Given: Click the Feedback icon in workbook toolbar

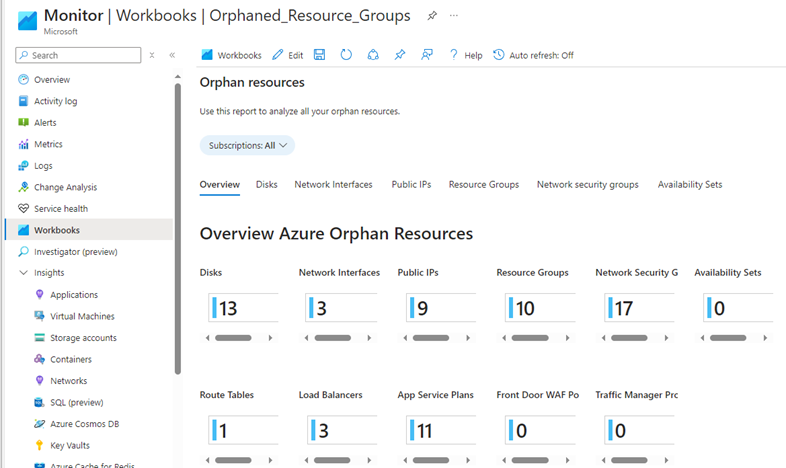Looking at the screenshot, I should pos(427,55).
